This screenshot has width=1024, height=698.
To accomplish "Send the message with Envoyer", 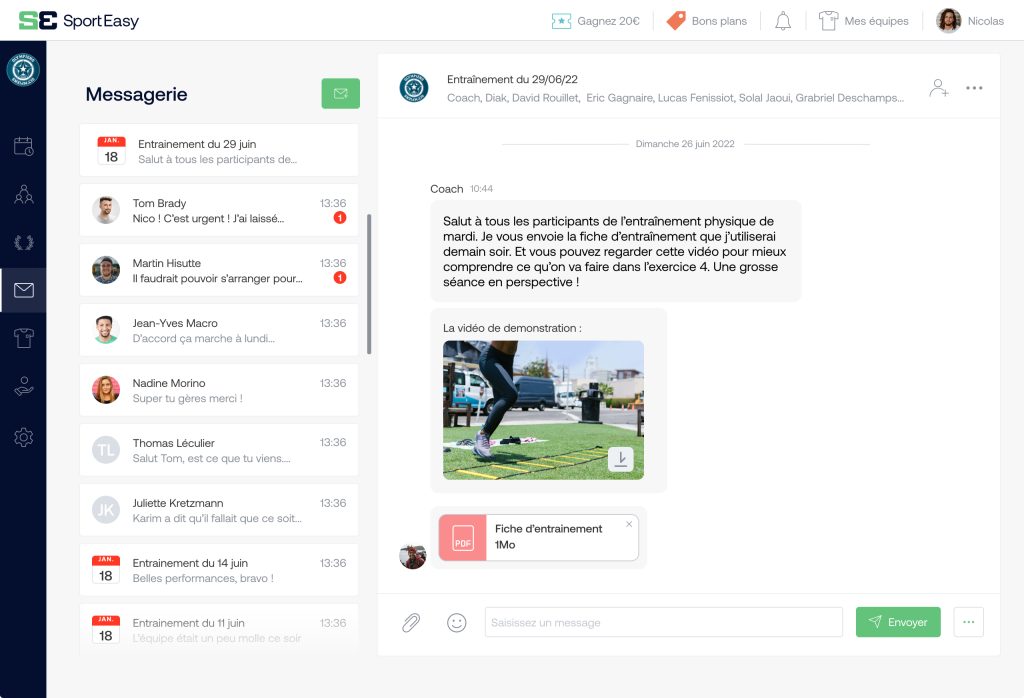I will 898,622.
